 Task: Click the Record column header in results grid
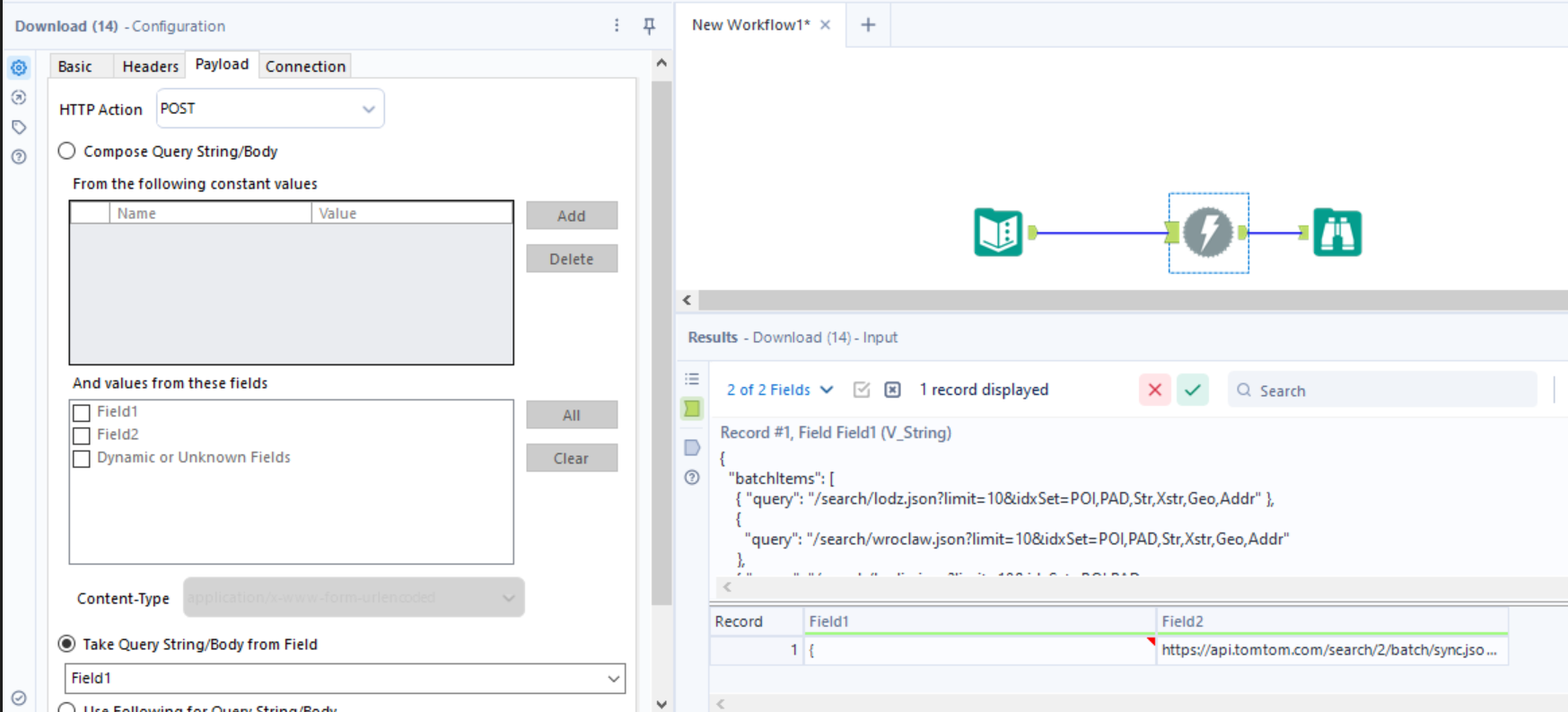click(757, 621)
